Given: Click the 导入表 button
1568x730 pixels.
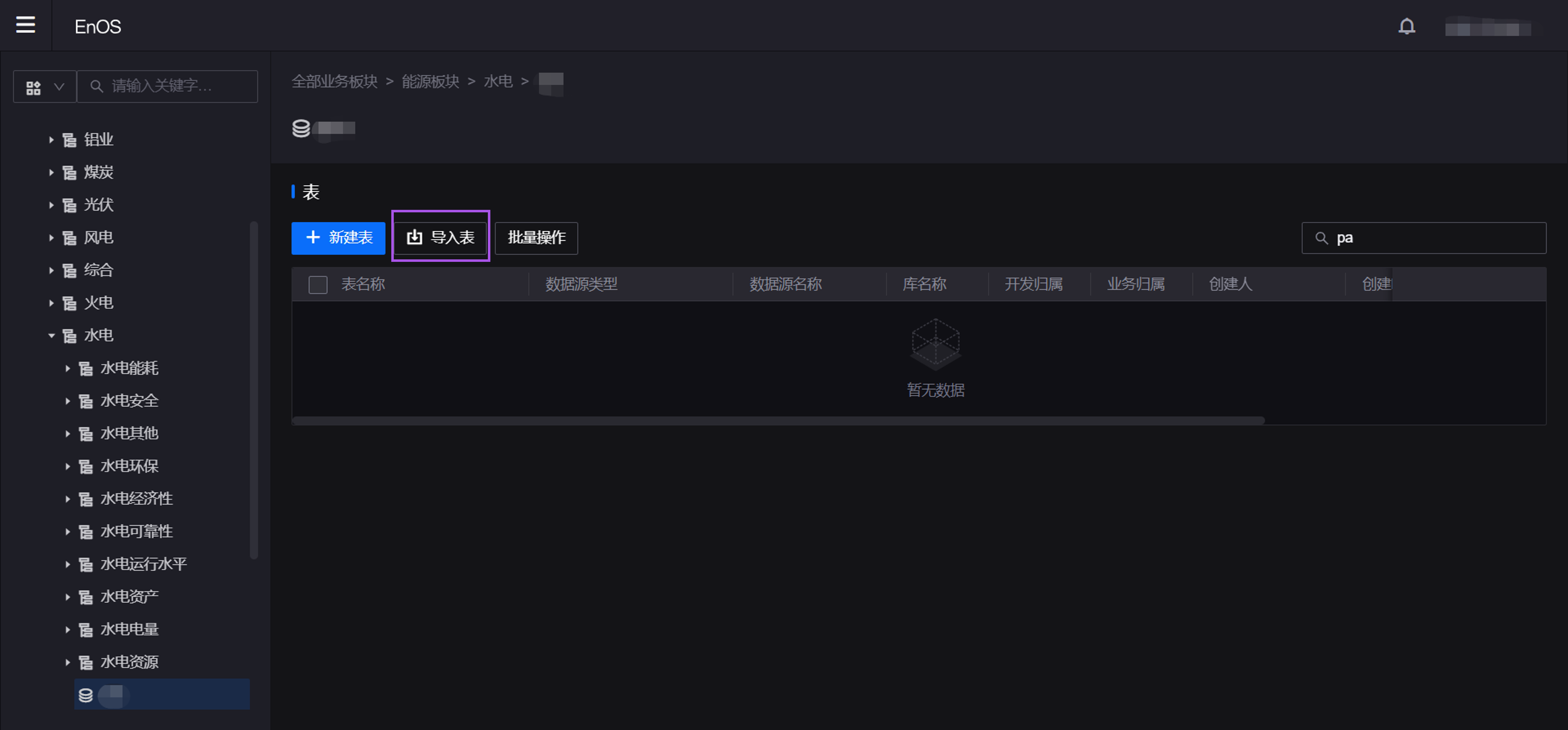Looking at the screenshot, I should pyautogui.click(x=441, y=238).
